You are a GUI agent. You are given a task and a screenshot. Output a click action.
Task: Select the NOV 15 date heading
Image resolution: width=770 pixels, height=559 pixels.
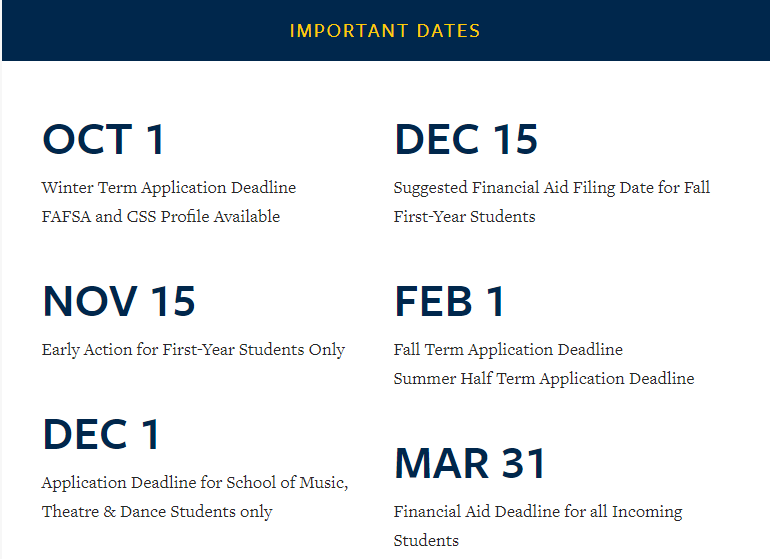pos(119,302)
